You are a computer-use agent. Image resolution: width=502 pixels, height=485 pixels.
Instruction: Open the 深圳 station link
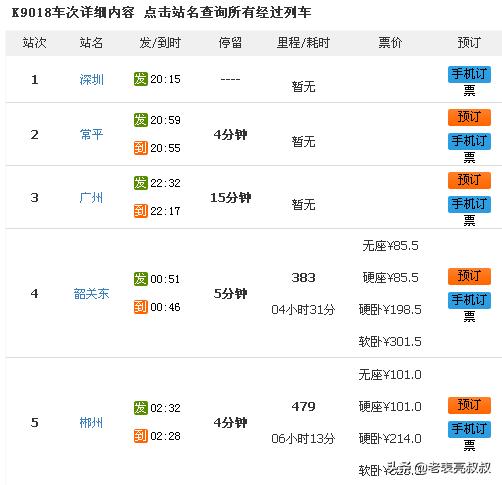click(91, 80)
